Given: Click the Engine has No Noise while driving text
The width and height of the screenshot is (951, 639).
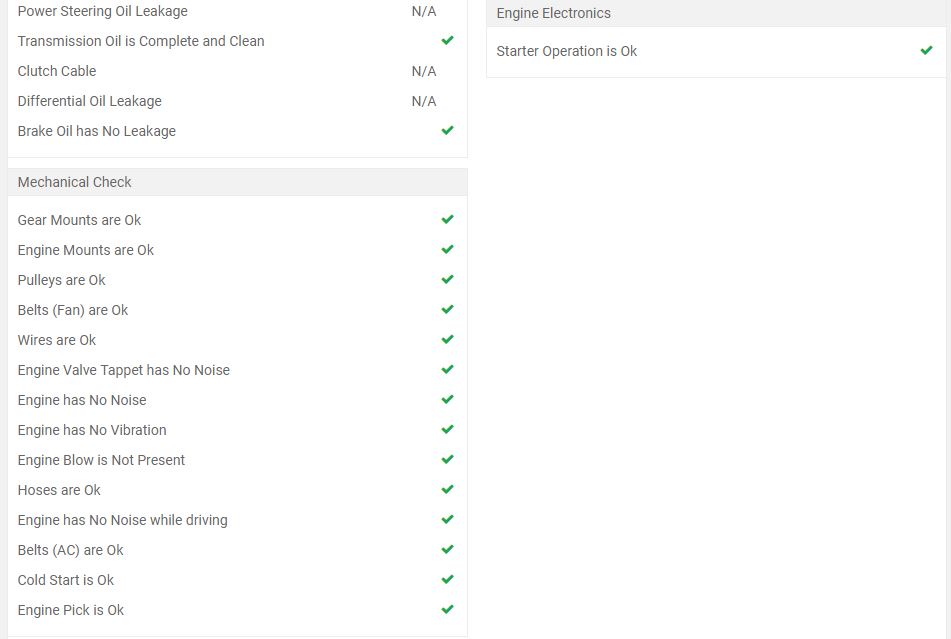Looking at the screenshot, I should pos(123,520).
